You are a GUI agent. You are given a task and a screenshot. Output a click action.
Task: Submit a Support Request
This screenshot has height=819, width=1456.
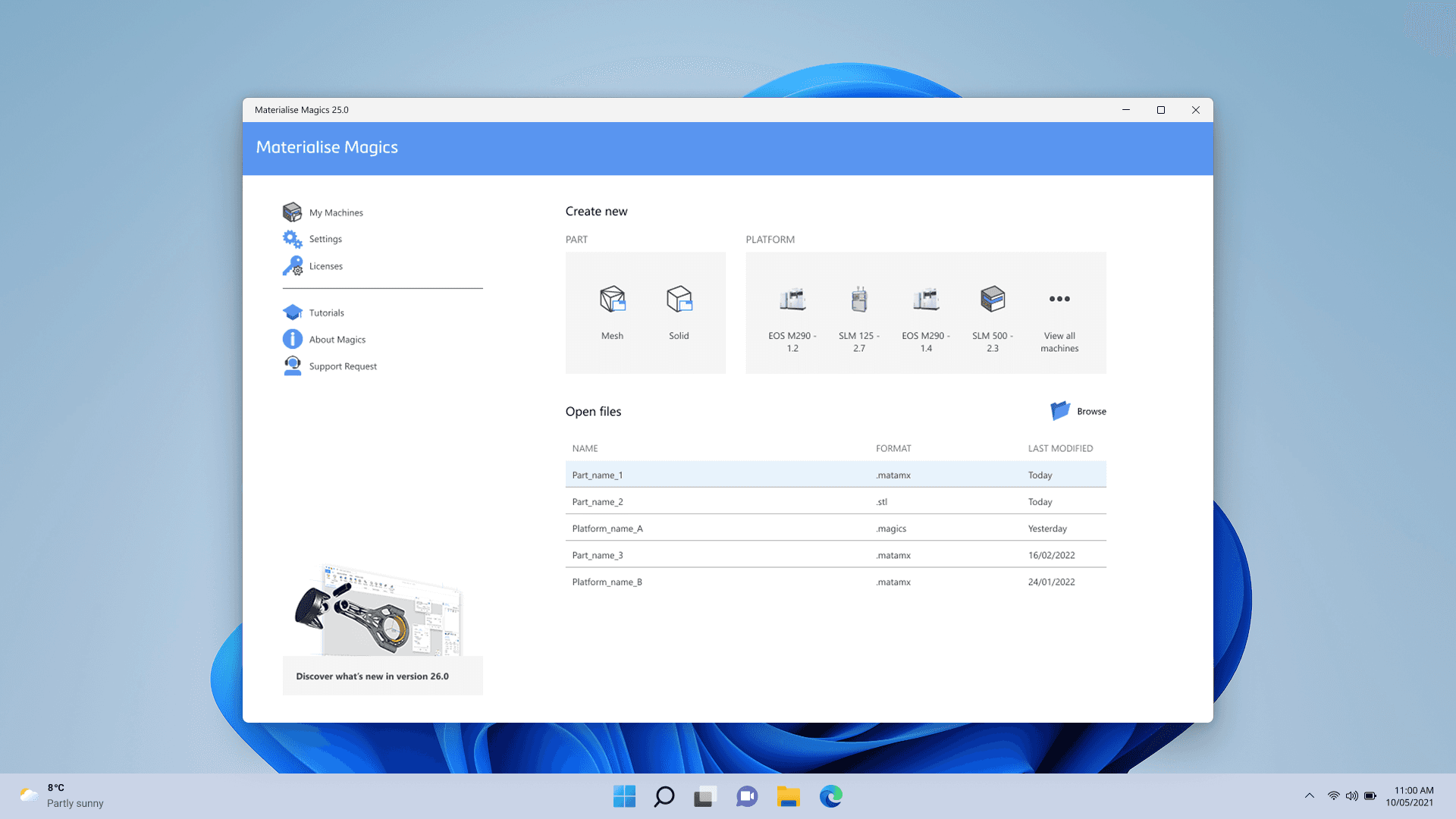tap(342, 366)
